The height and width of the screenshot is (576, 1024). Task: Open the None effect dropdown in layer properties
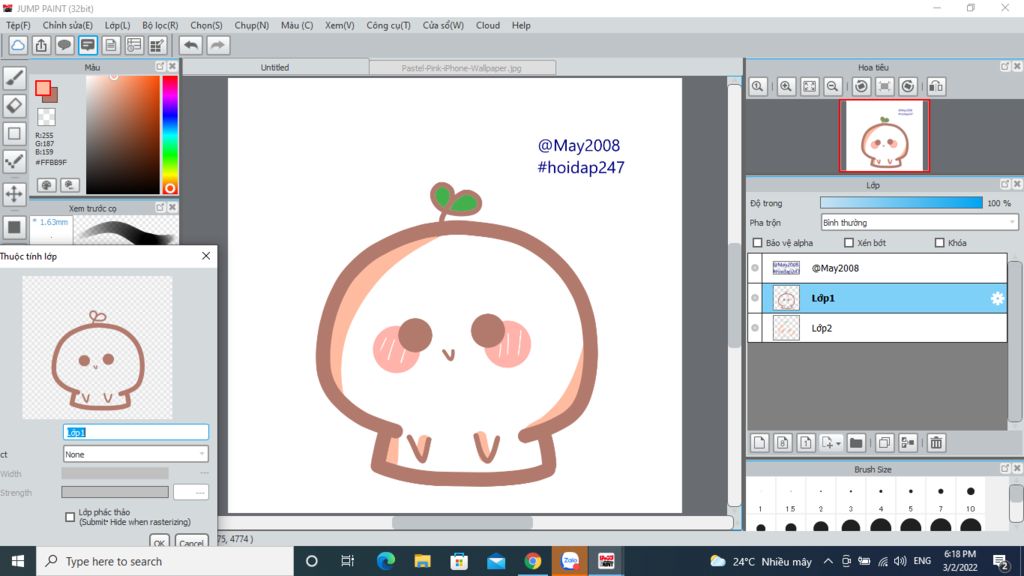(135, 454)
